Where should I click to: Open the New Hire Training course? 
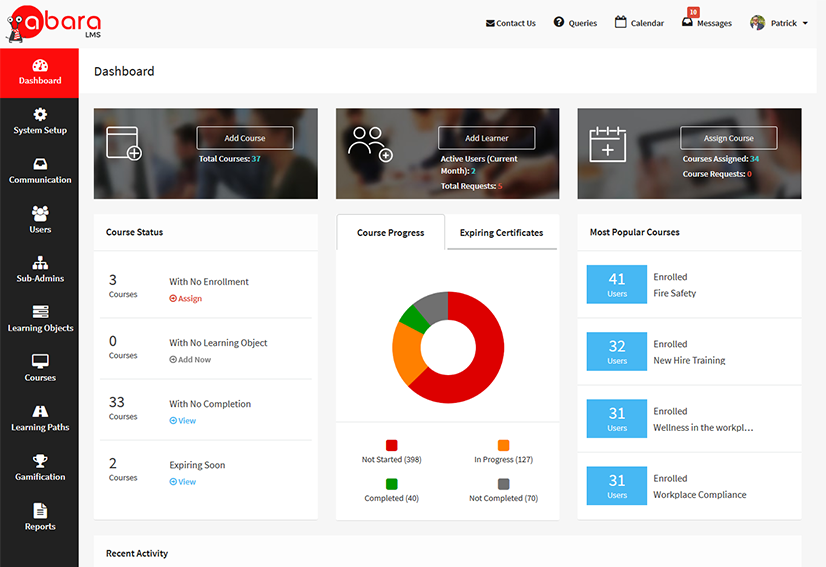(689, 360)
